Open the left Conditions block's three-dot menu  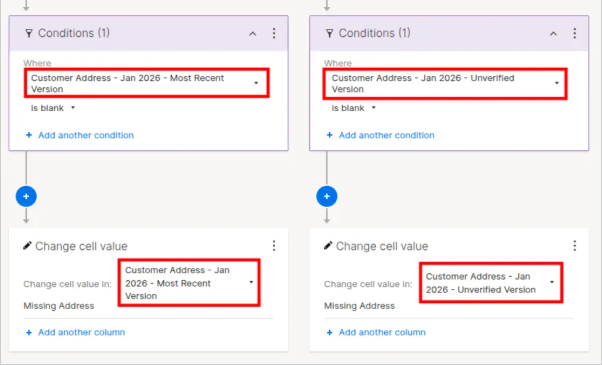coord(274,33)
